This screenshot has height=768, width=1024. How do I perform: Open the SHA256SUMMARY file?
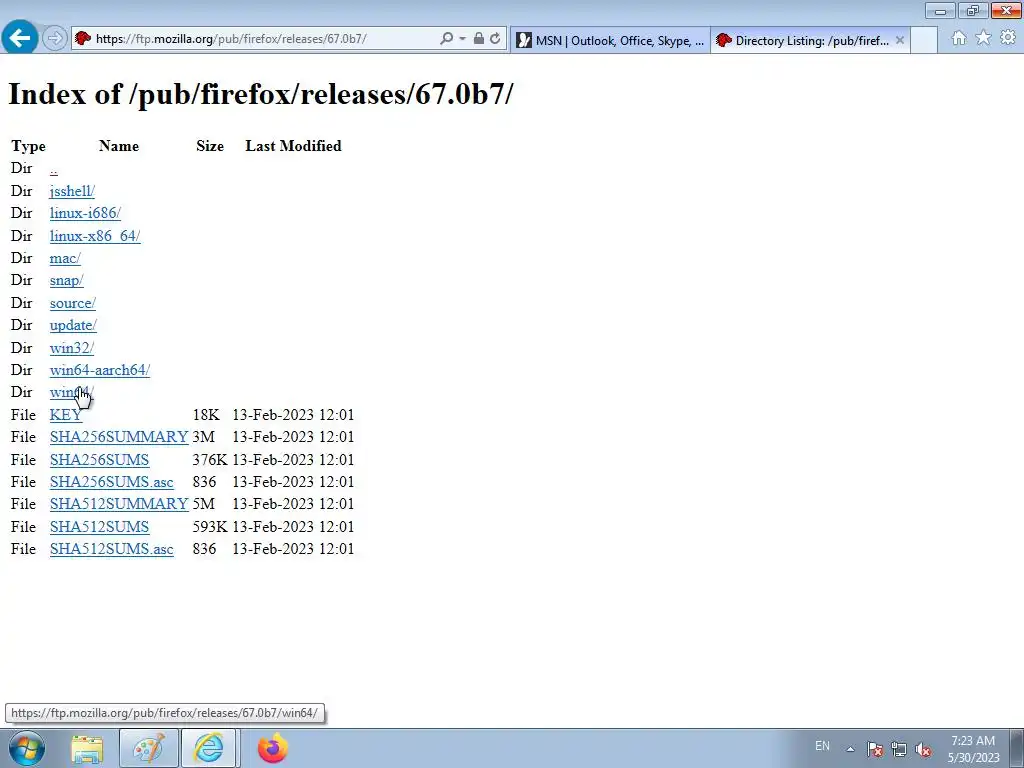click(x=119, y=437)
